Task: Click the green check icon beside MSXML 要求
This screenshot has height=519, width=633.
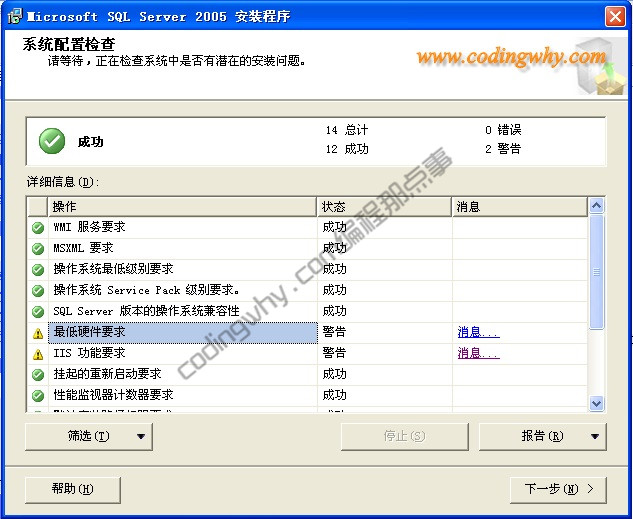Action: point(38,249)
